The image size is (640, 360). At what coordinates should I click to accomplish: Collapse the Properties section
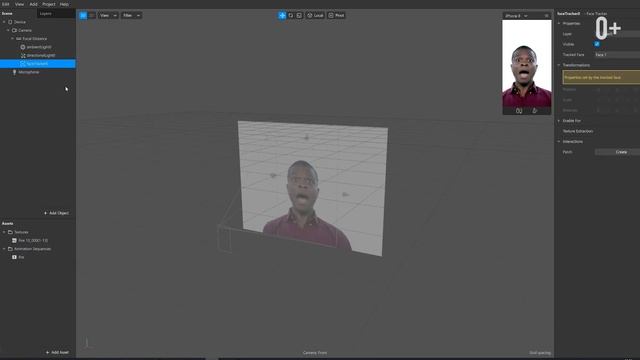pos(559,23)
